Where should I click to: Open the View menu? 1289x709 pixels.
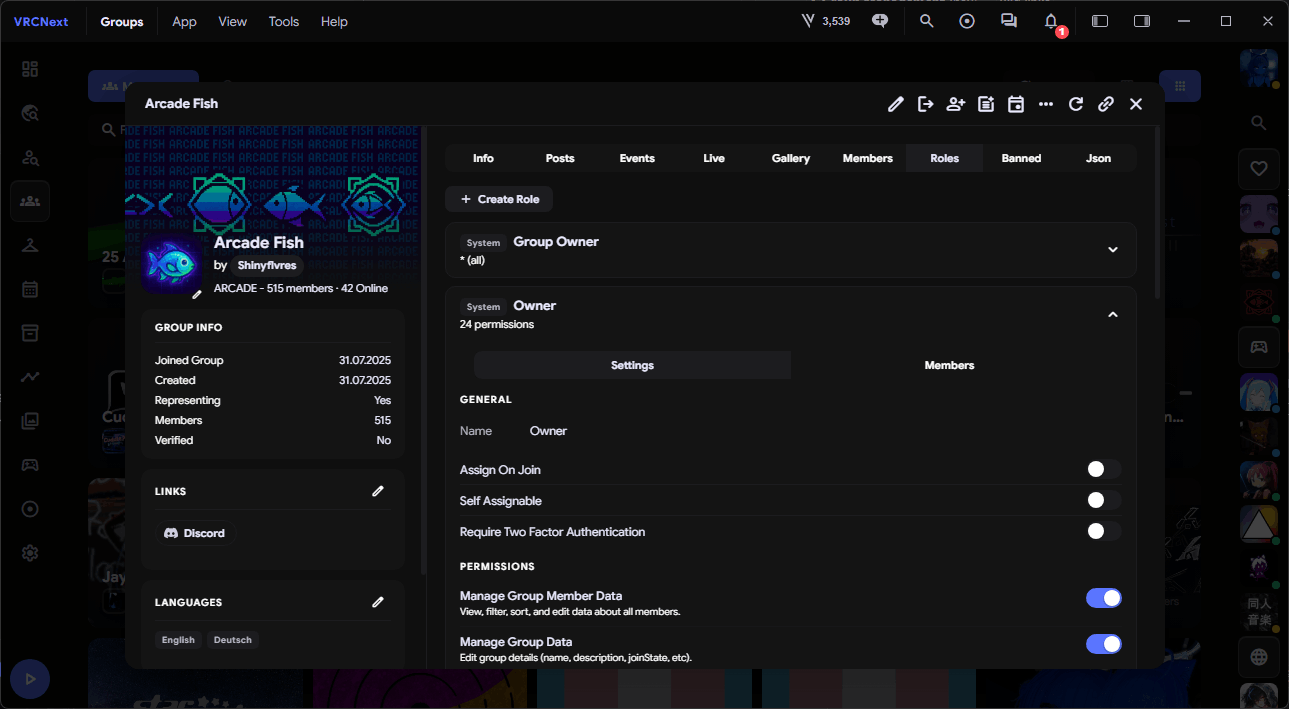pos(232,21)
